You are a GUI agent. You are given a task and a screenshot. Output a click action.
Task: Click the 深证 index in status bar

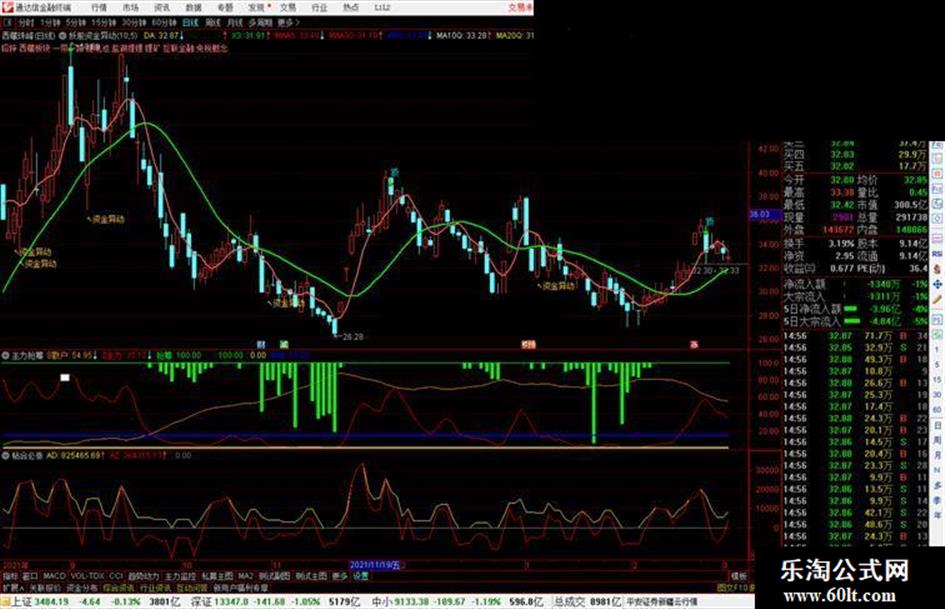coord(200,601)
